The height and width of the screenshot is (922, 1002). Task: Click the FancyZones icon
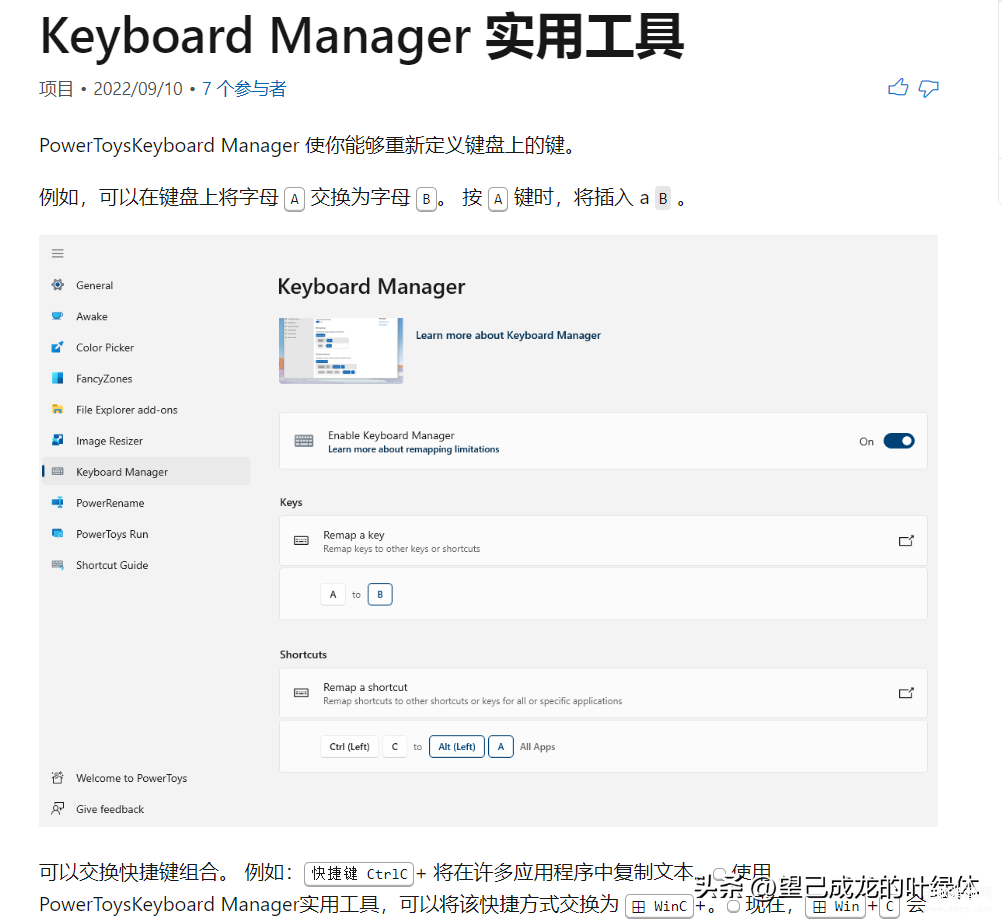pos(58,378)
